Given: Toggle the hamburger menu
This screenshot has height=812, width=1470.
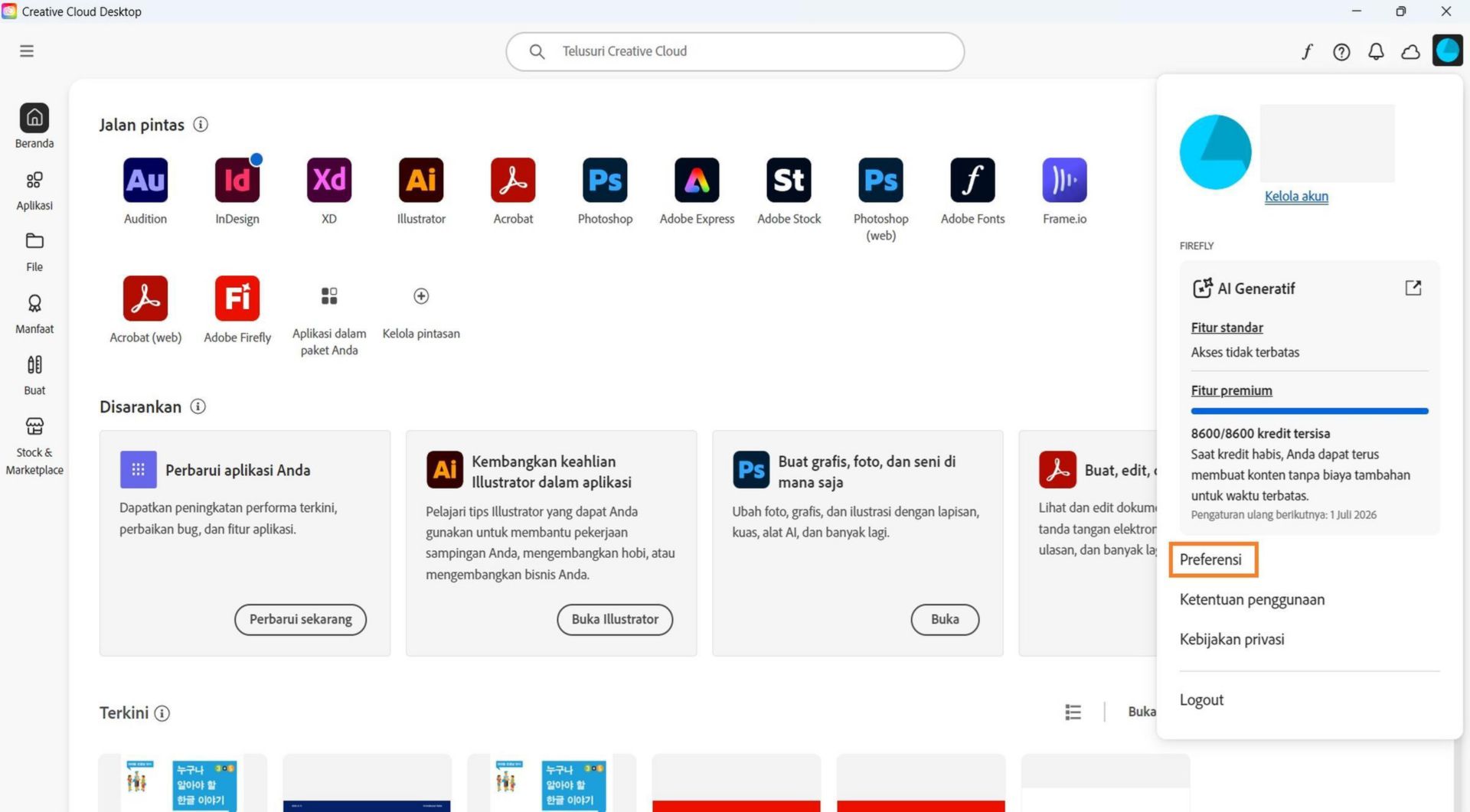Looking at the screenshot, I should tap(27, 51).
